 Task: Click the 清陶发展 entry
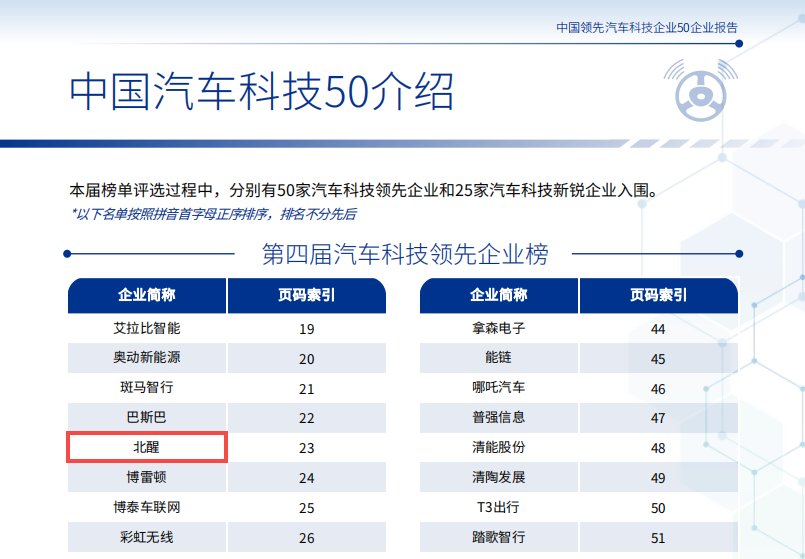click(x=498, y=478)
